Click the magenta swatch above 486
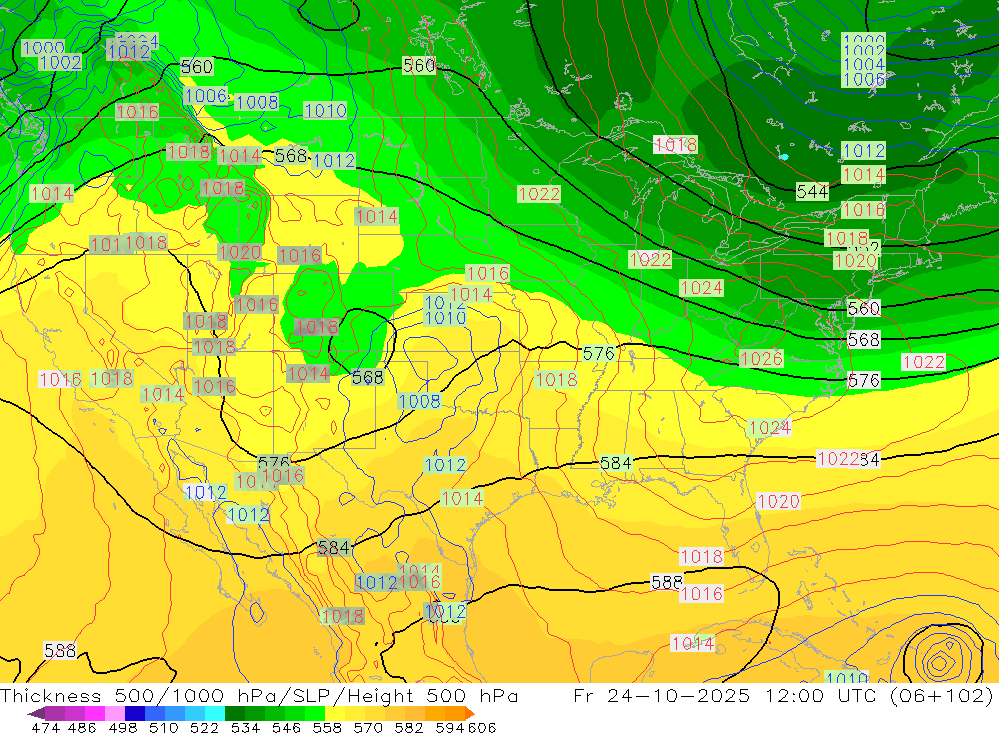Screen dimensions: 1000x733 tap(95, 713)
